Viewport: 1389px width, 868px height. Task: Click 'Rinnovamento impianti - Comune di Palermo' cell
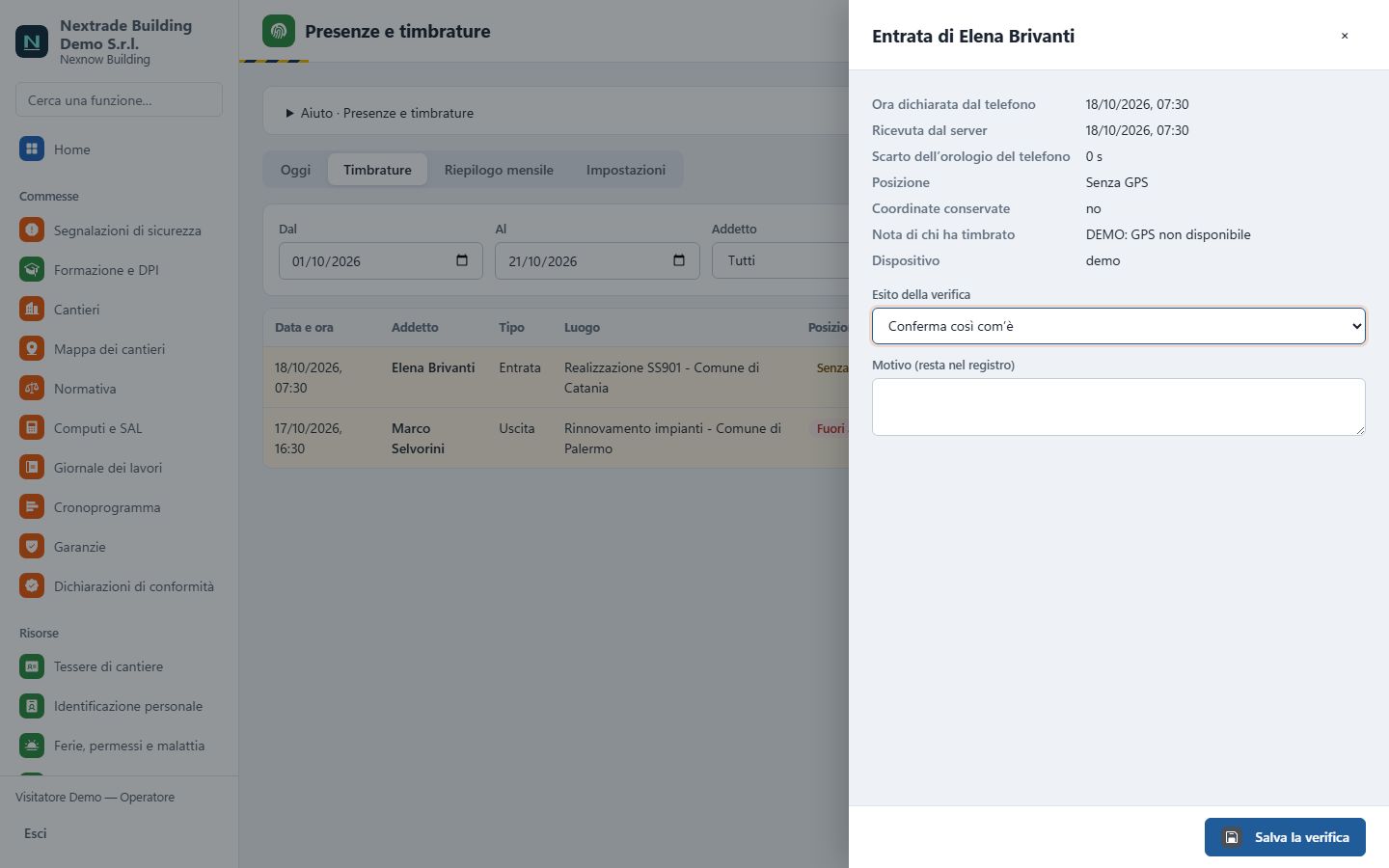point(672,439)
